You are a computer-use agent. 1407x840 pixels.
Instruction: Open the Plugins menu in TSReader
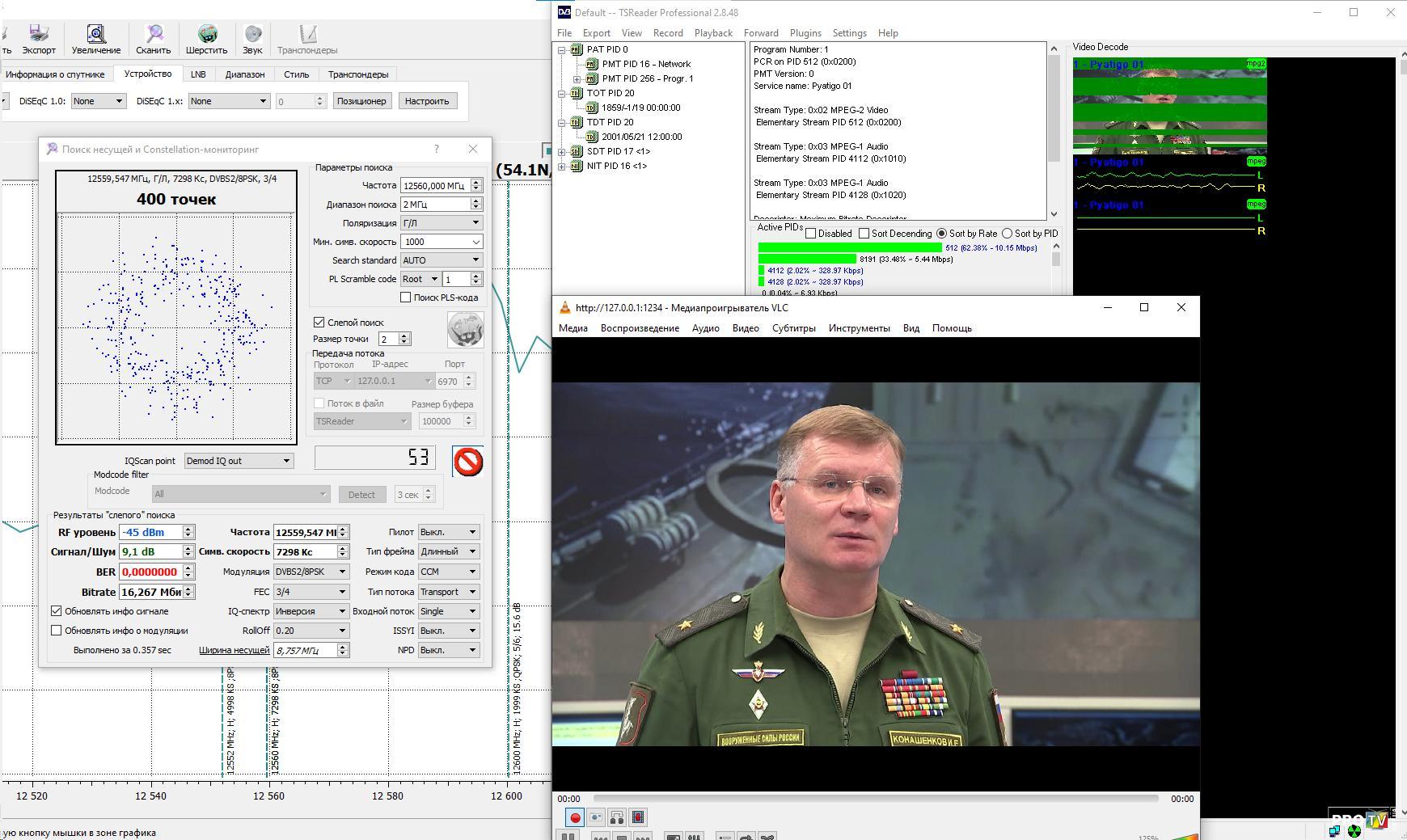(805, 33)
